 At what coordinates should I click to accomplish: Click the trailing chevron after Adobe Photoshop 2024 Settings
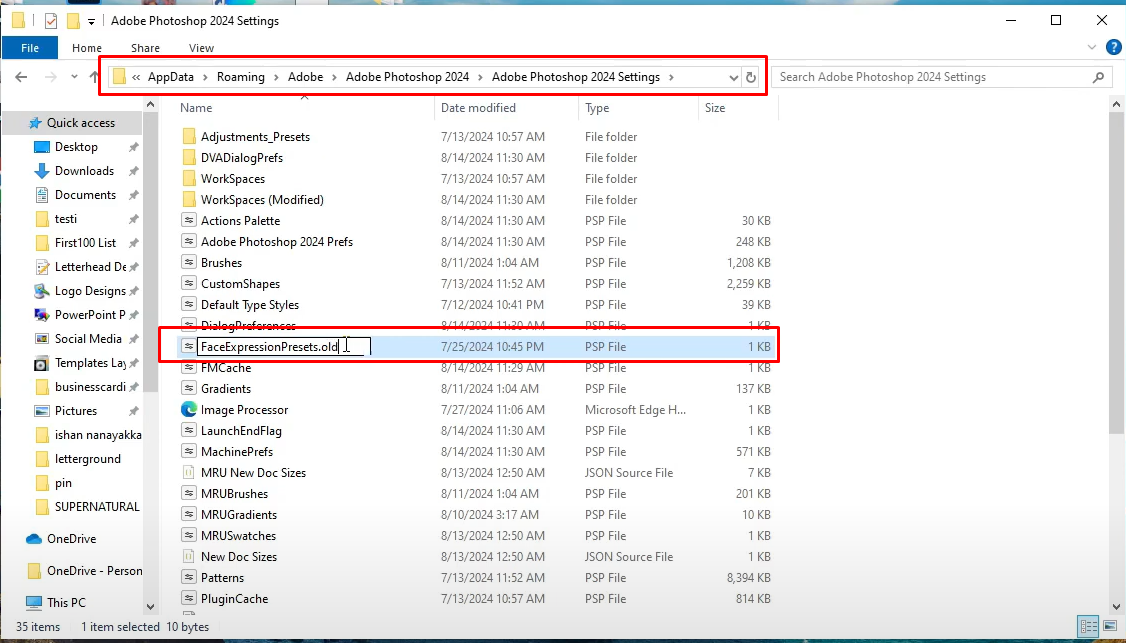click(x=671, y=77)
